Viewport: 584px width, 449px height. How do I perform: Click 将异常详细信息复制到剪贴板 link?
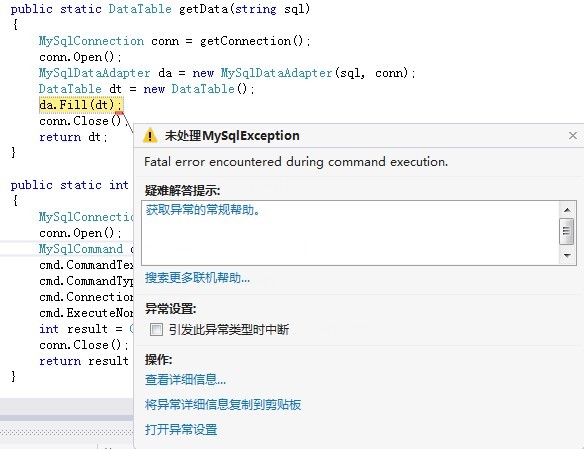click(223, 404)
